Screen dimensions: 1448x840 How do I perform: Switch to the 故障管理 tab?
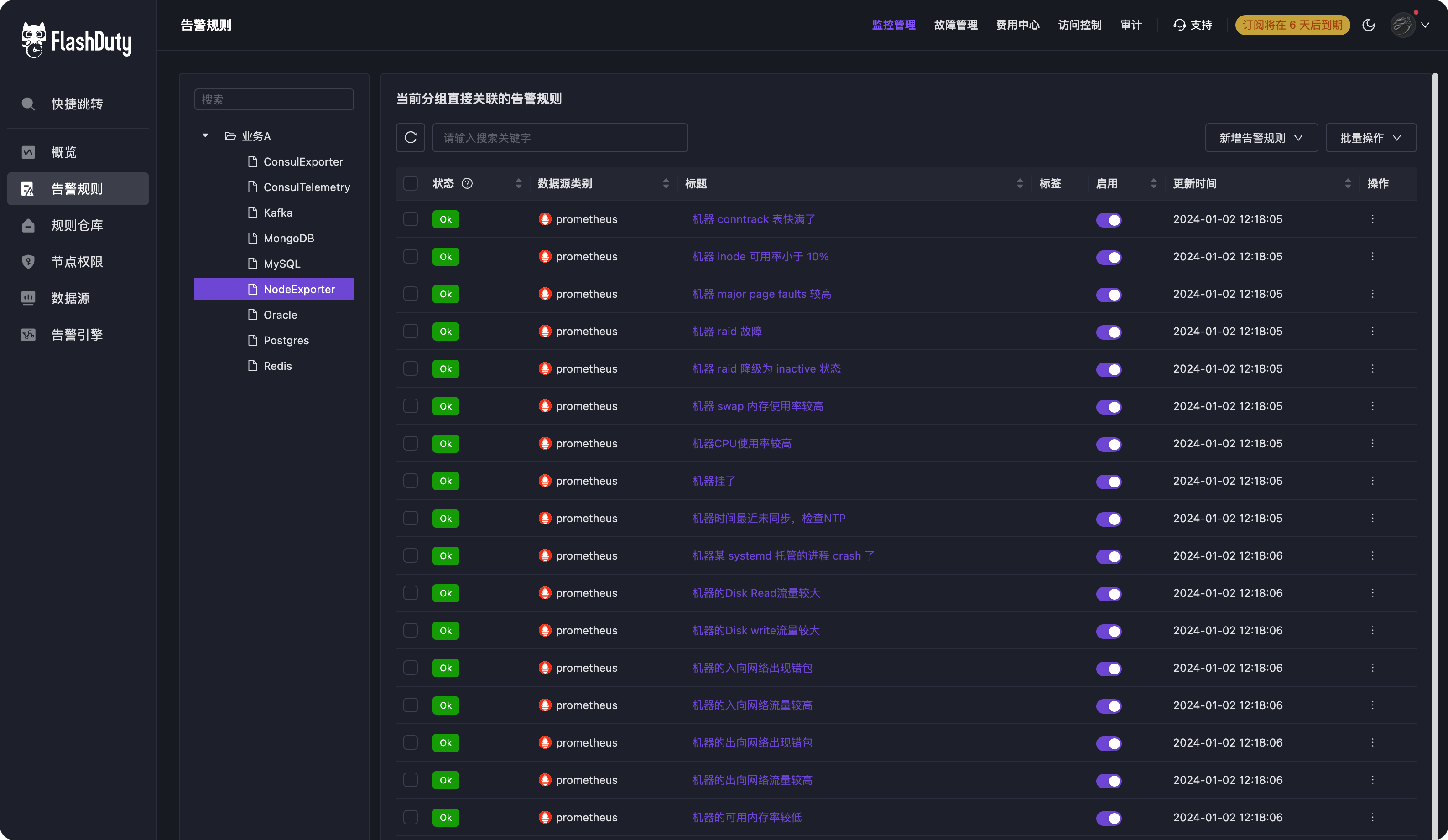coord(956,25)
